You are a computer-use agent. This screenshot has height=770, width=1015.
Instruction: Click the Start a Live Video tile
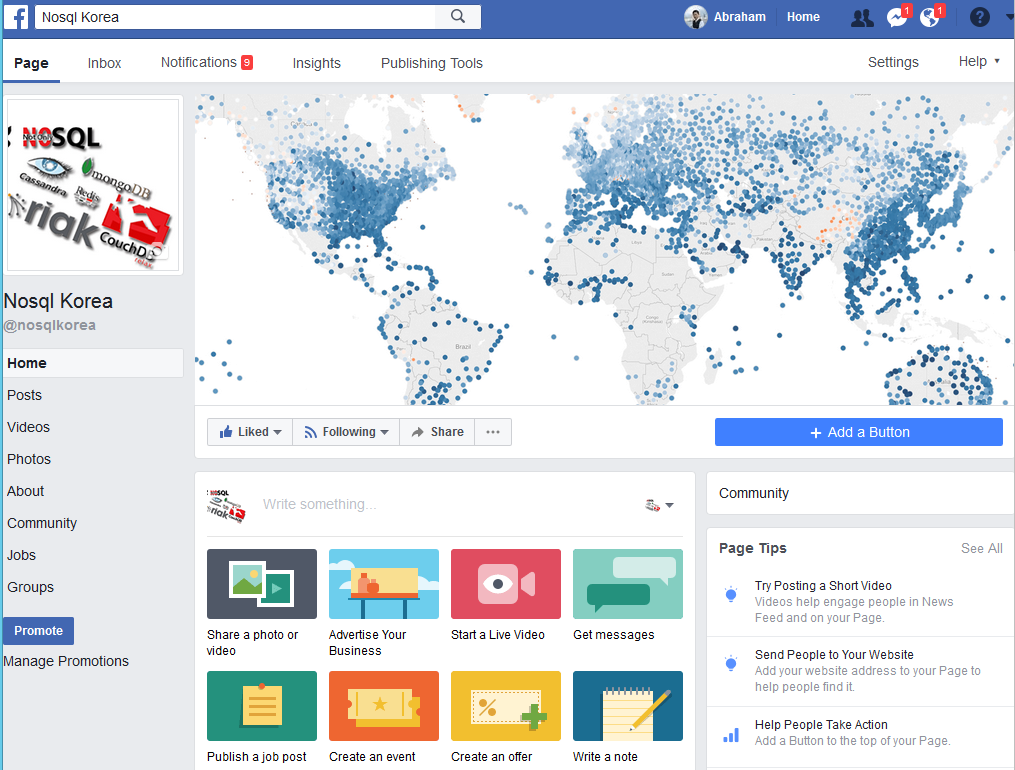506,595
